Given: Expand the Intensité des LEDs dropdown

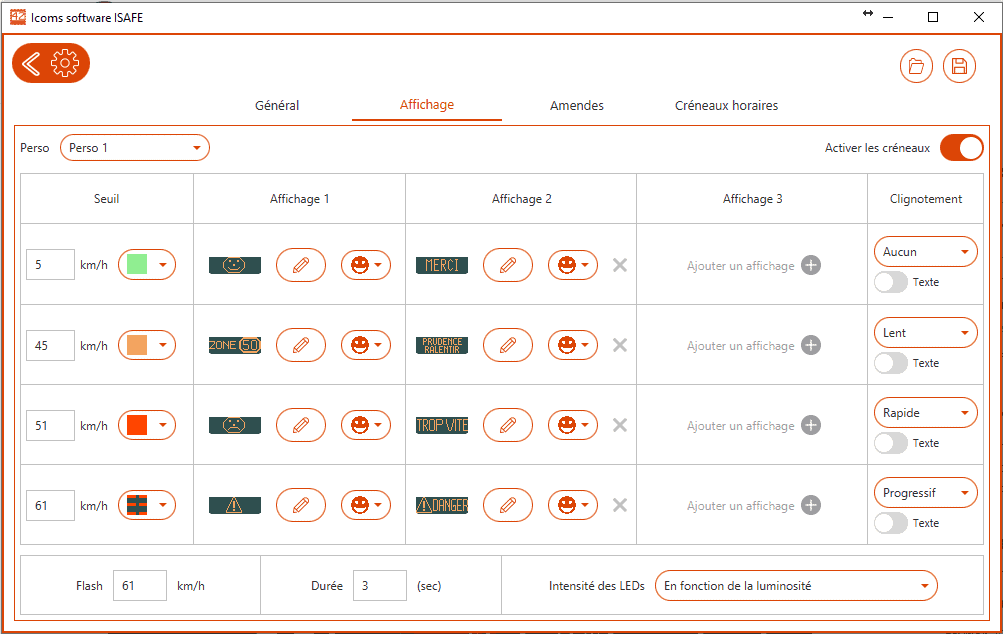Looking at the screenshot, I should point(796,586).
